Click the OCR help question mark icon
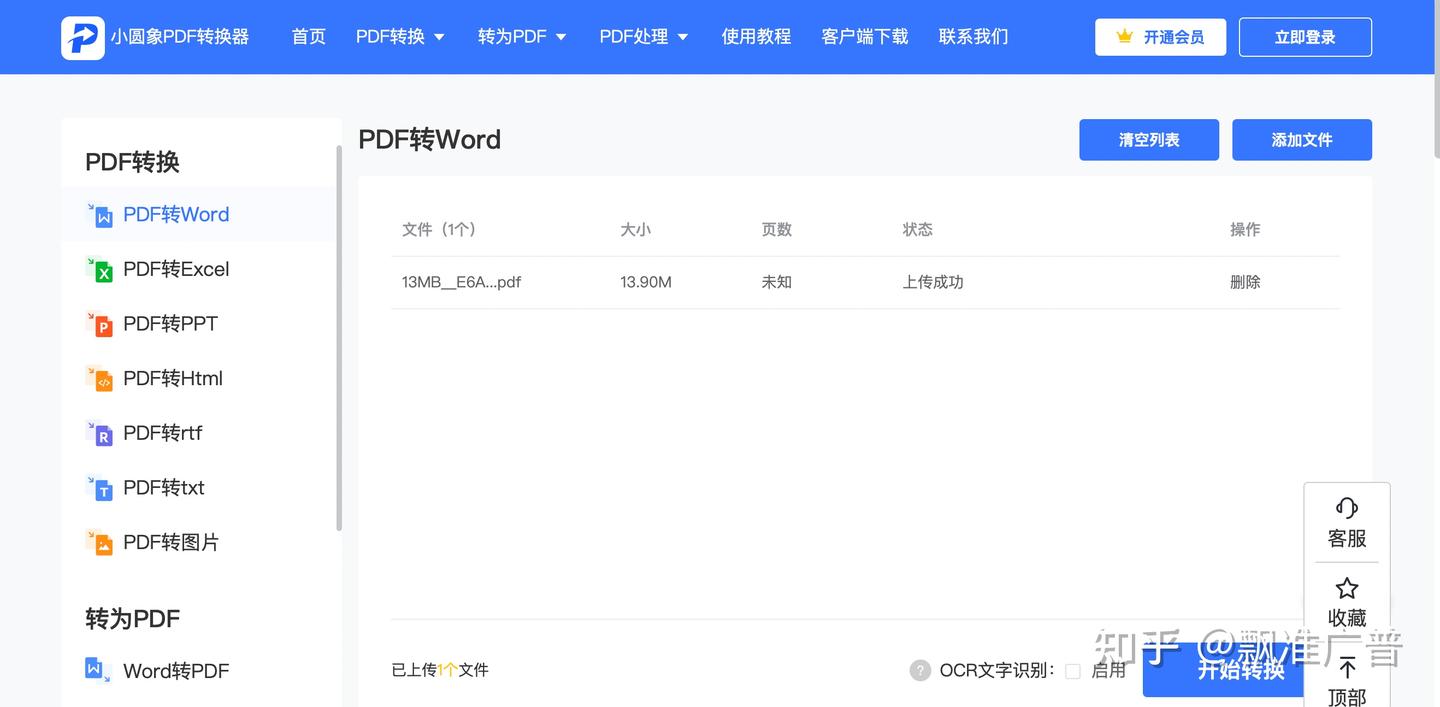This screenshot has height=707, width=1440. (920, 670)
